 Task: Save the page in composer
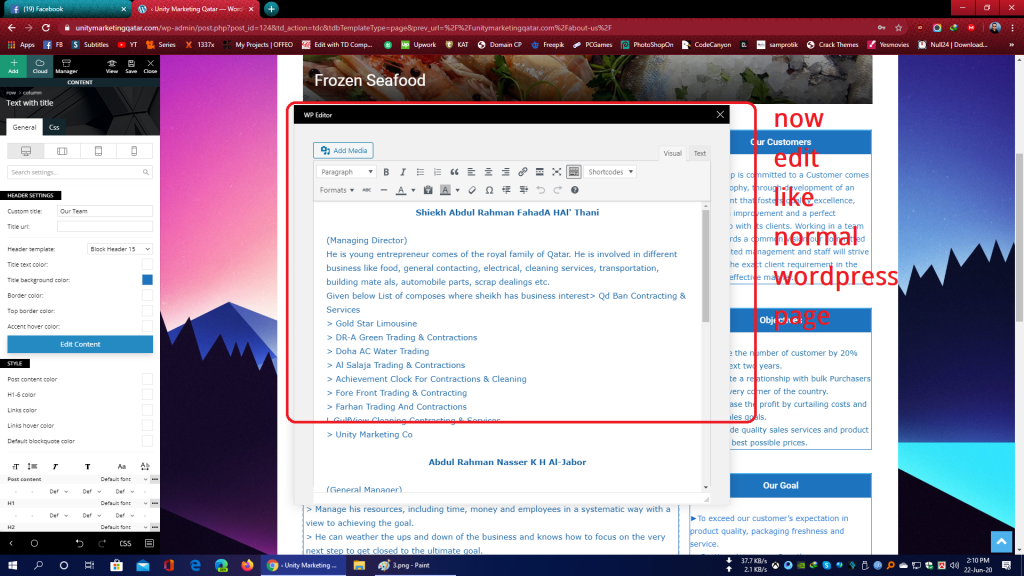pyautogui.click(x=131, y=66)
